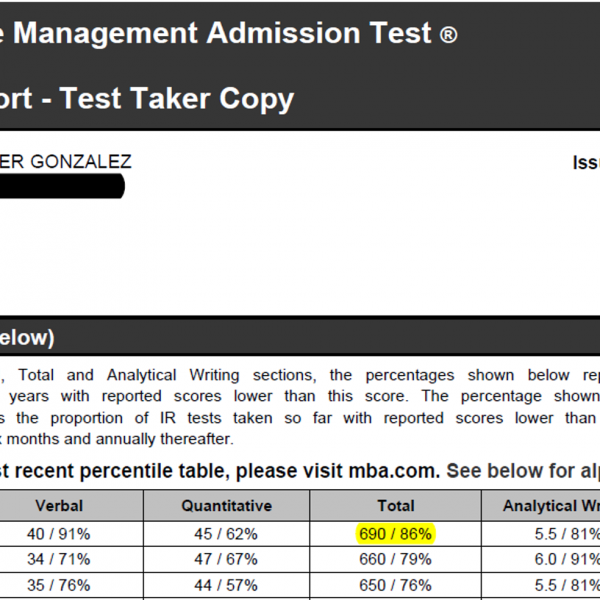The width and height of the screenshot is (600, 600).
Task: Select the Verbal score 34 / 71%
Action: [59, 559]
